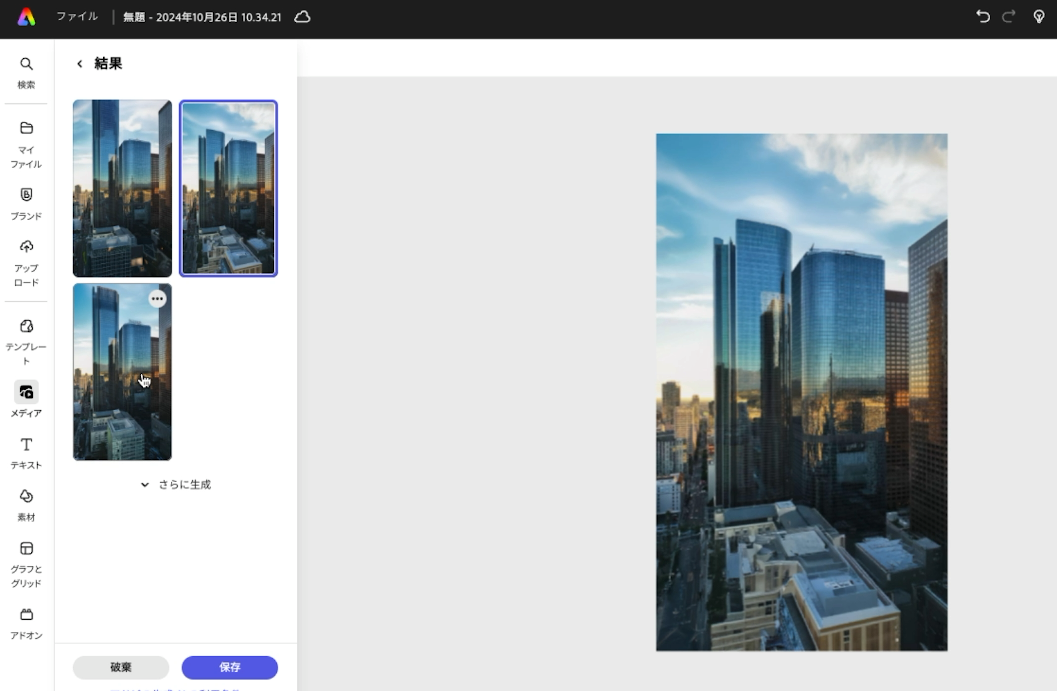
Task: Open the Upload (アップロード) panel
Action: [26, 261]
